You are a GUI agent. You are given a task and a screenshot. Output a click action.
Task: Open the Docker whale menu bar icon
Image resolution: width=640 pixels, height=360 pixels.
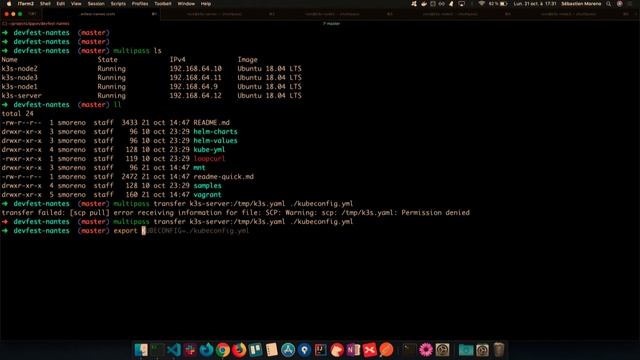(x=424, y=4)
